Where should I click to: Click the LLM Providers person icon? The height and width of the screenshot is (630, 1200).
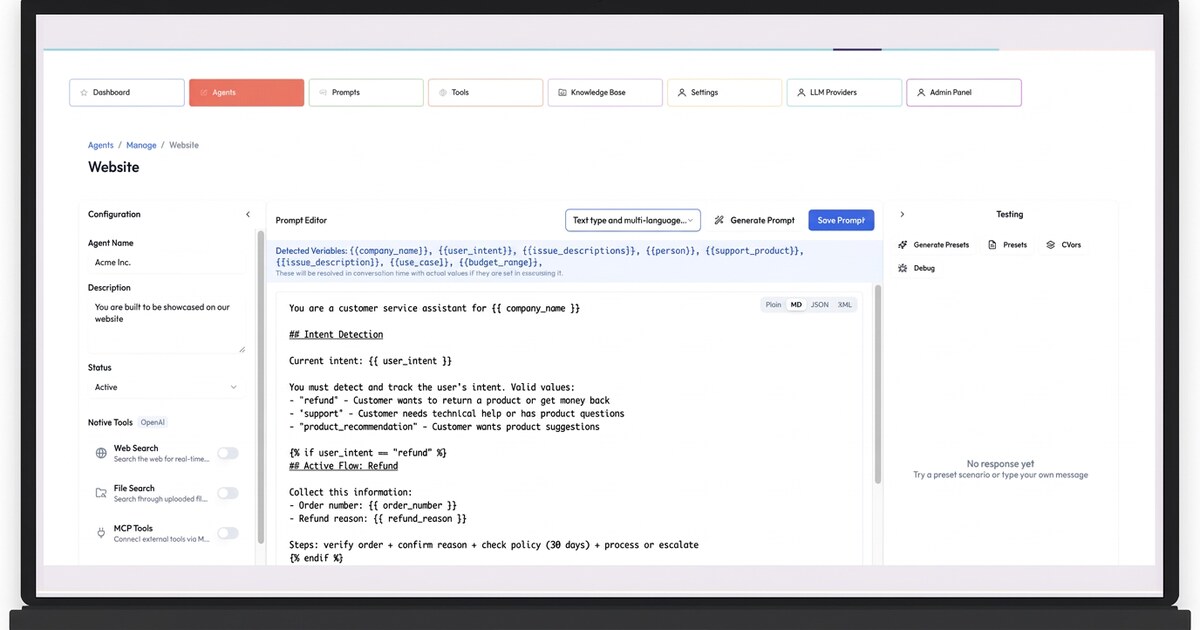[x=801, y=93]
